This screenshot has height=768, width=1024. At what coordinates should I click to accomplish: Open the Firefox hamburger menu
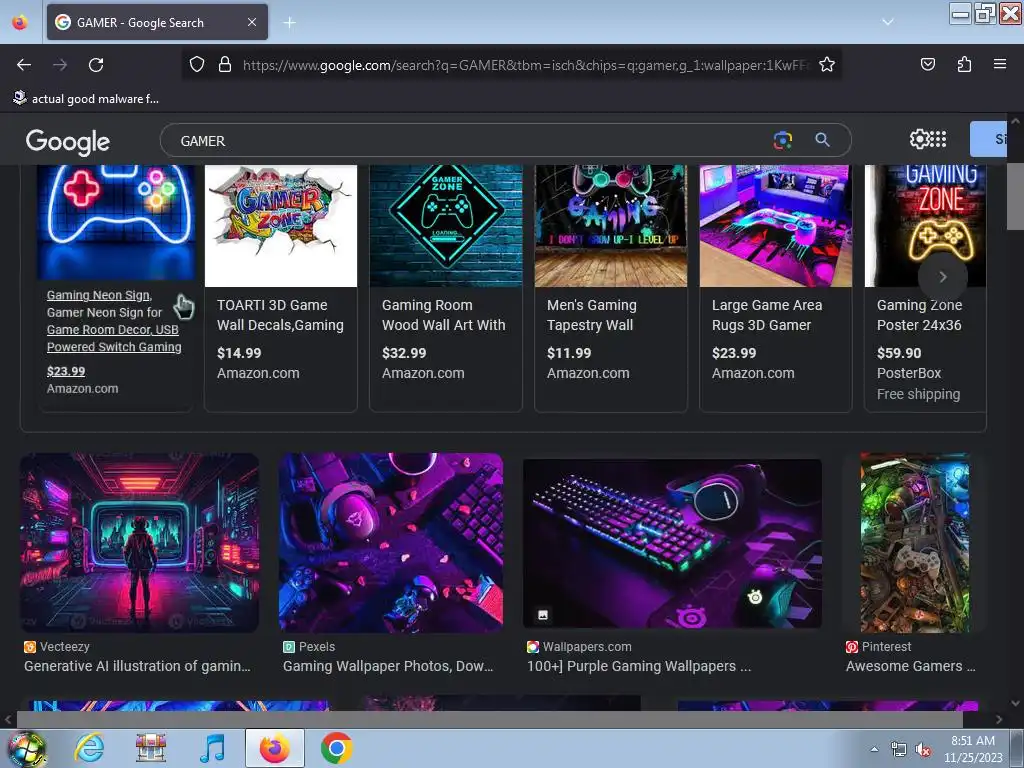1000,64
